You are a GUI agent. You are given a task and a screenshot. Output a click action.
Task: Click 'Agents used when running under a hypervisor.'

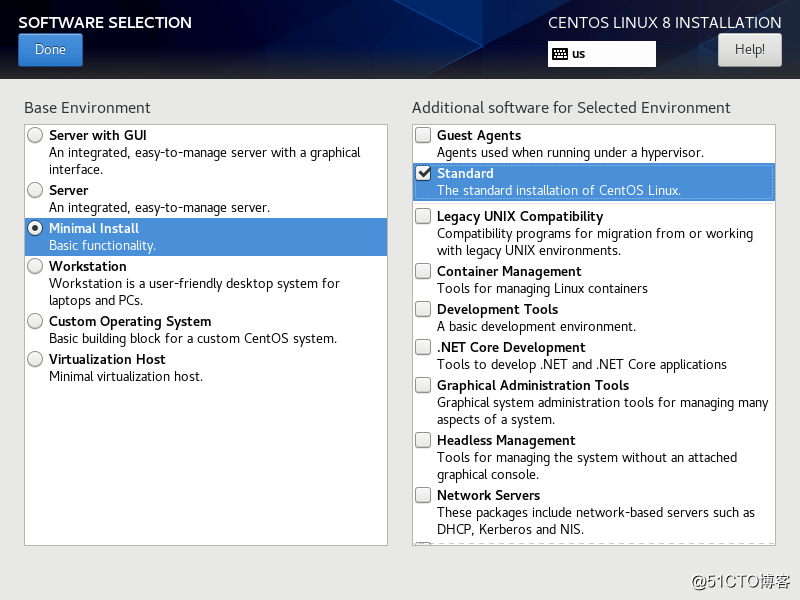(570, 153)
